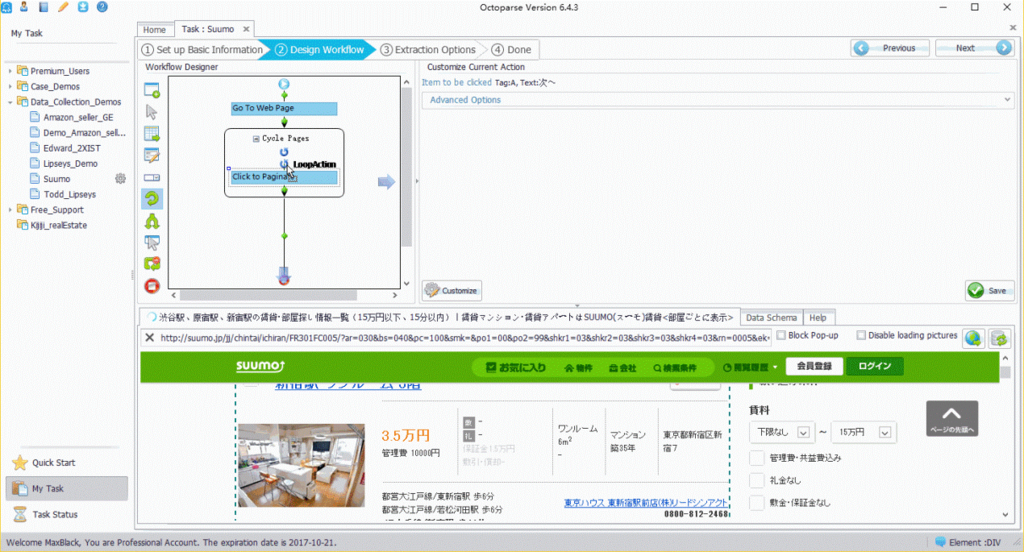Open the Data Schema tab
This screenshot has height=552, width=1024.
(771, 317)
